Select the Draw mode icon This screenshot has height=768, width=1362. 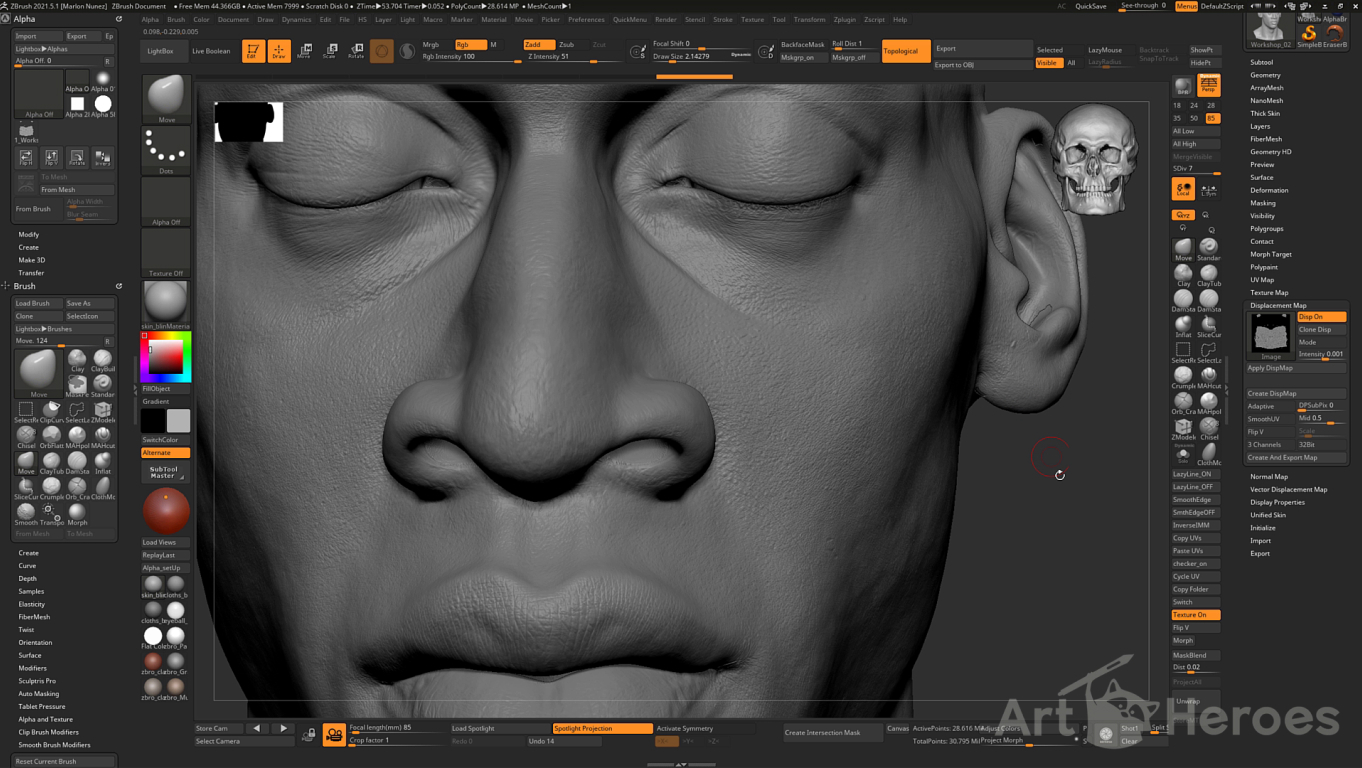tap(279, 51)
